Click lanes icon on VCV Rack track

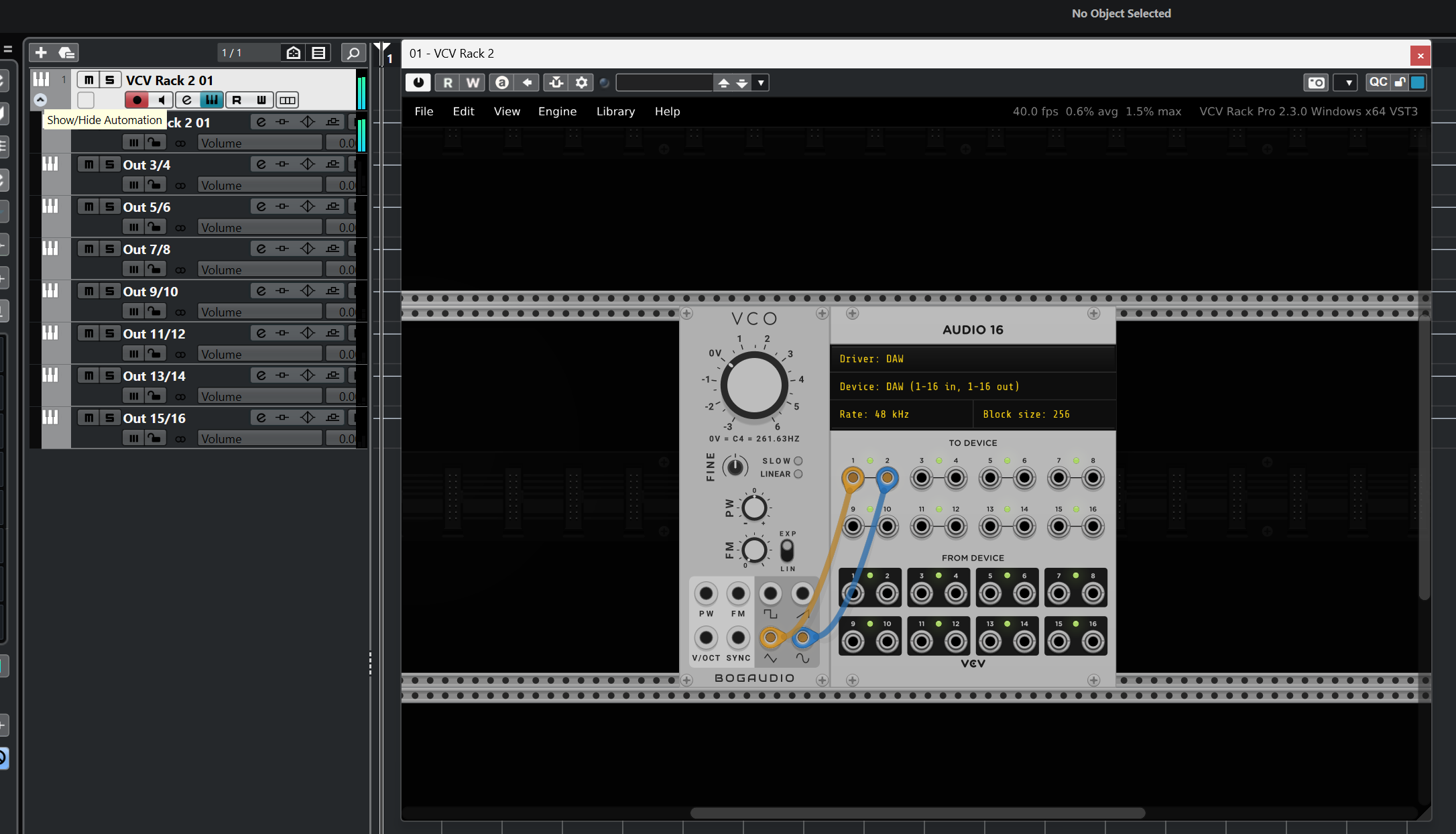point(287,100)
